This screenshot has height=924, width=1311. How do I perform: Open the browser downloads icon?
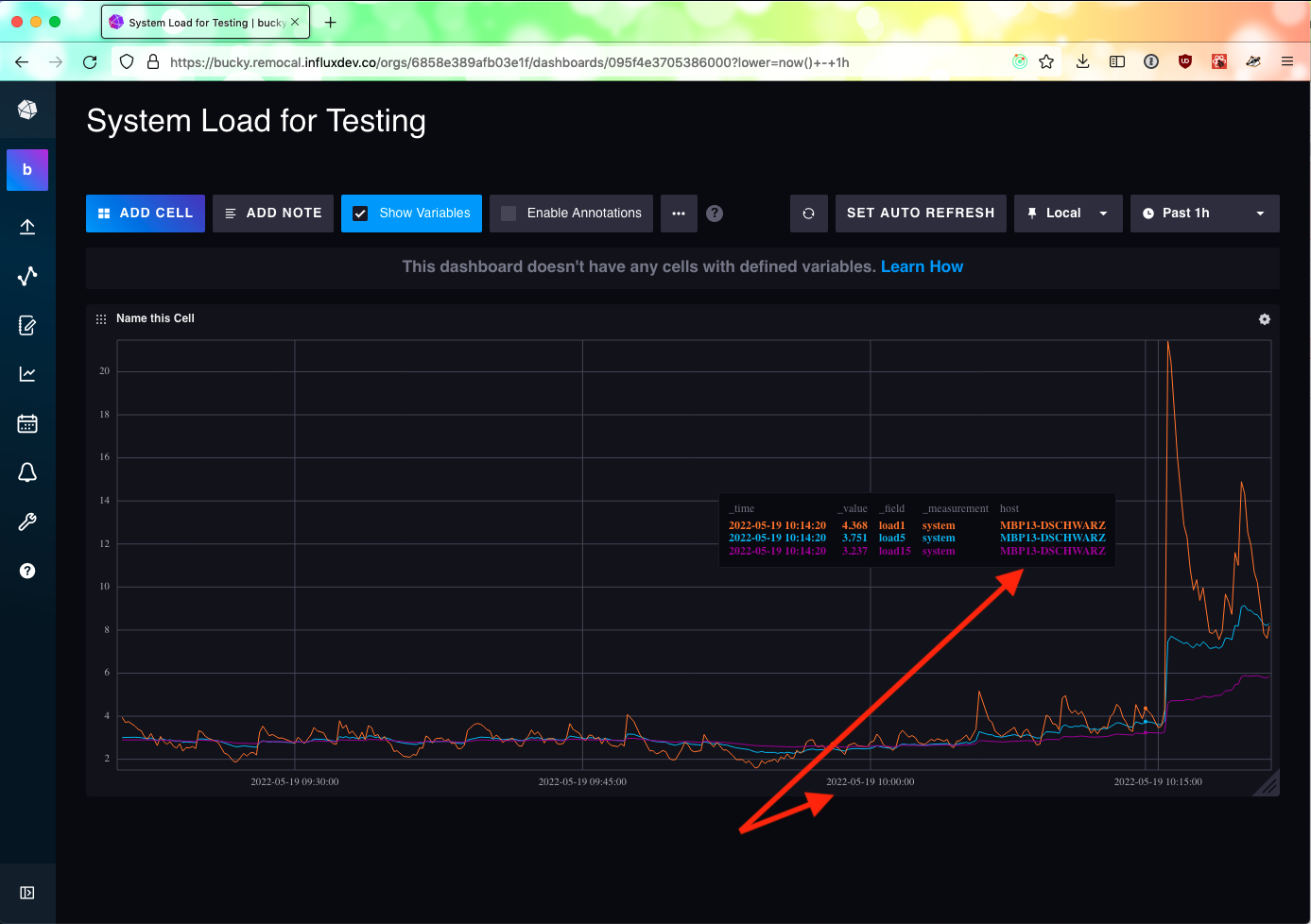[1083, 61]
